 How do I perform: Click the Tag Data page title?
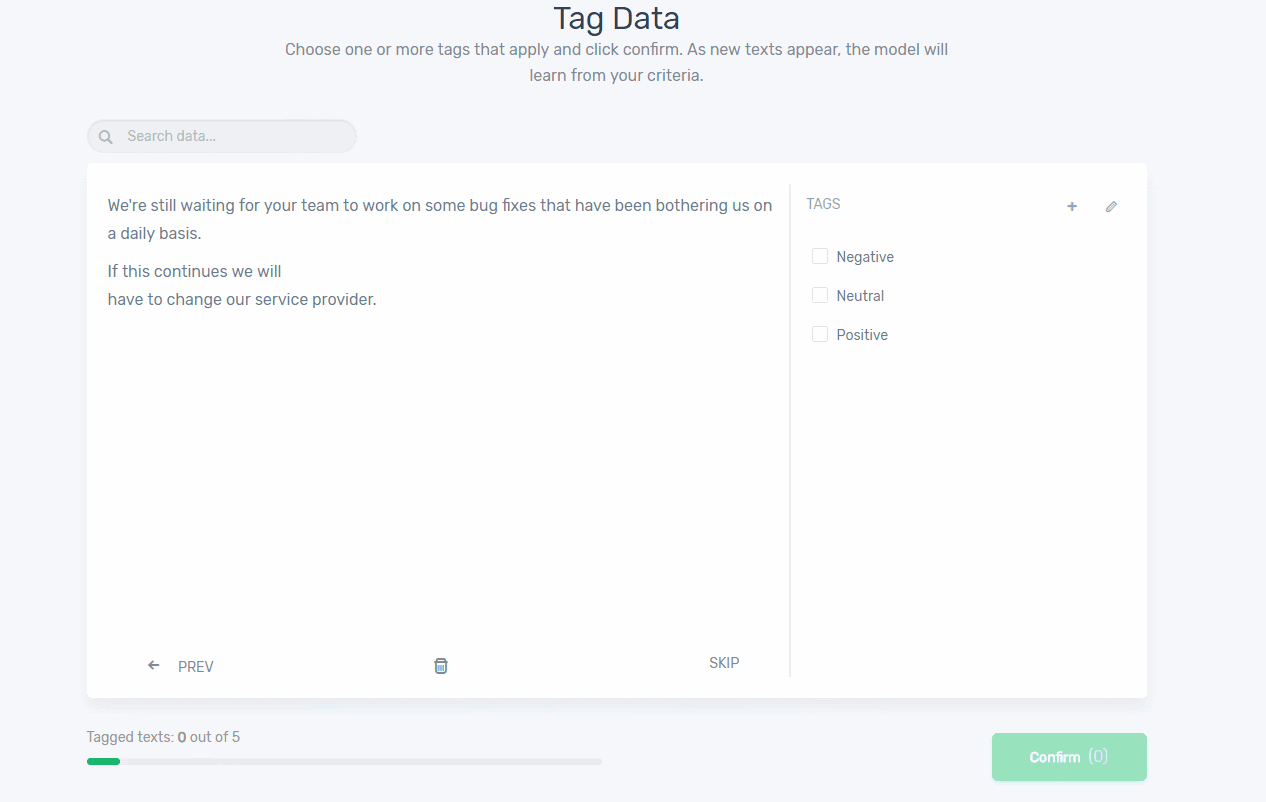616,18
